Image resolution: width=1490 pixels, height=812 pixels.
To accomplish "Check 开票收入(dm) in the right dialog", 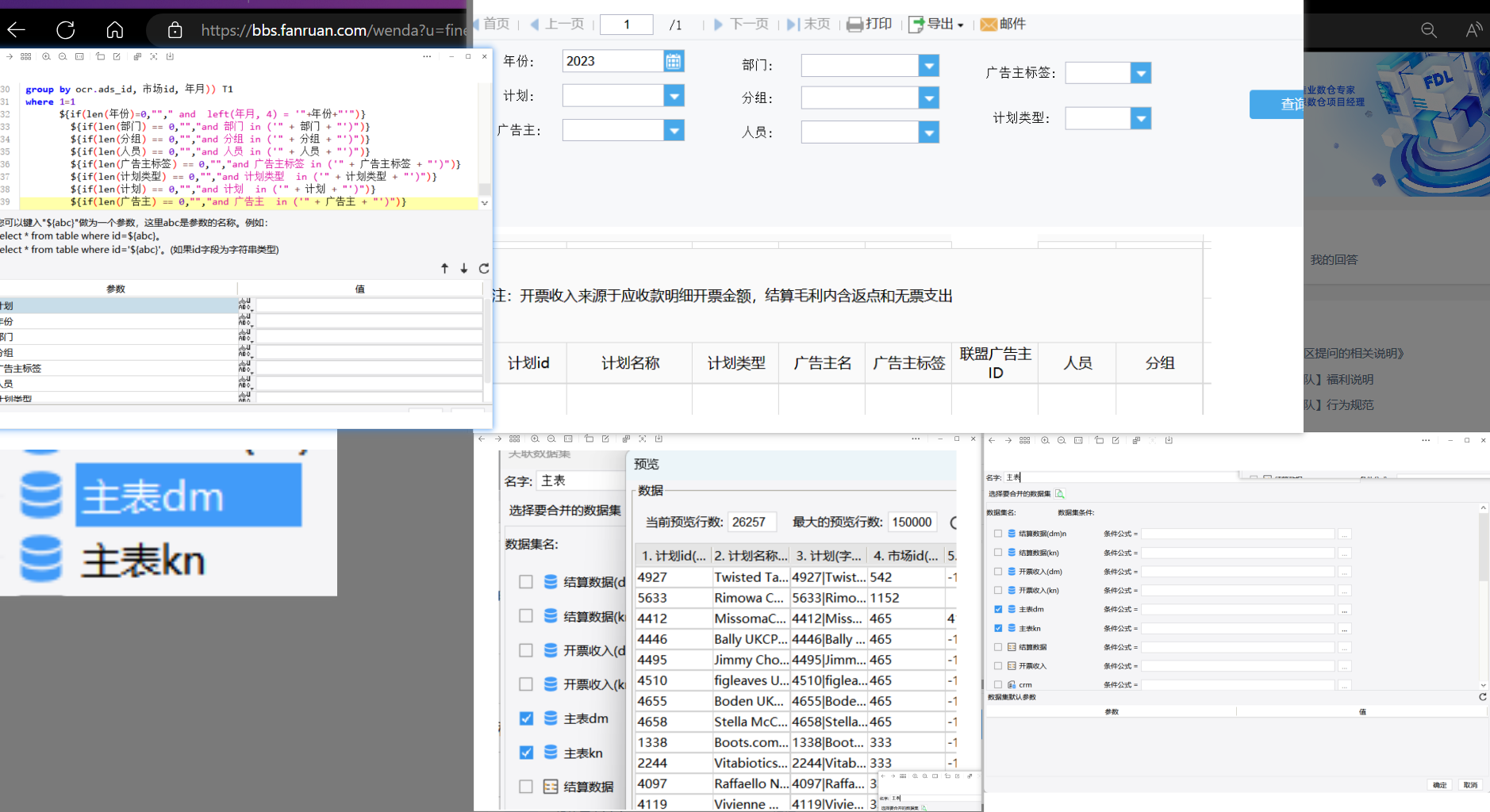I will click(998, 572).
